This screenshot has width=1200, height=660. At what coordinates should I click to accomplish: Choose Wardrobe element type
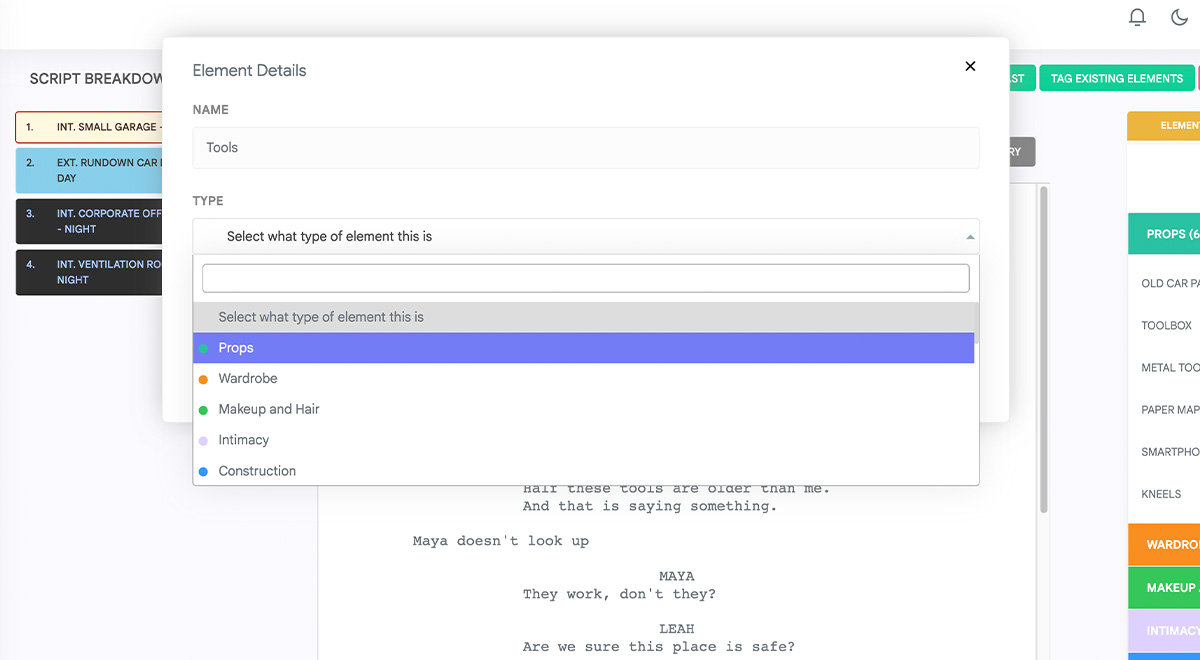(584, 379)
